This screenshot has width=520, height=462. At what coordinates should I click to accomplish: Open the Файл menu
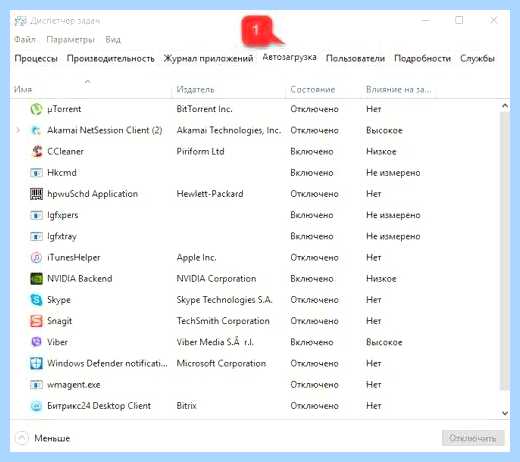[25, 39]
